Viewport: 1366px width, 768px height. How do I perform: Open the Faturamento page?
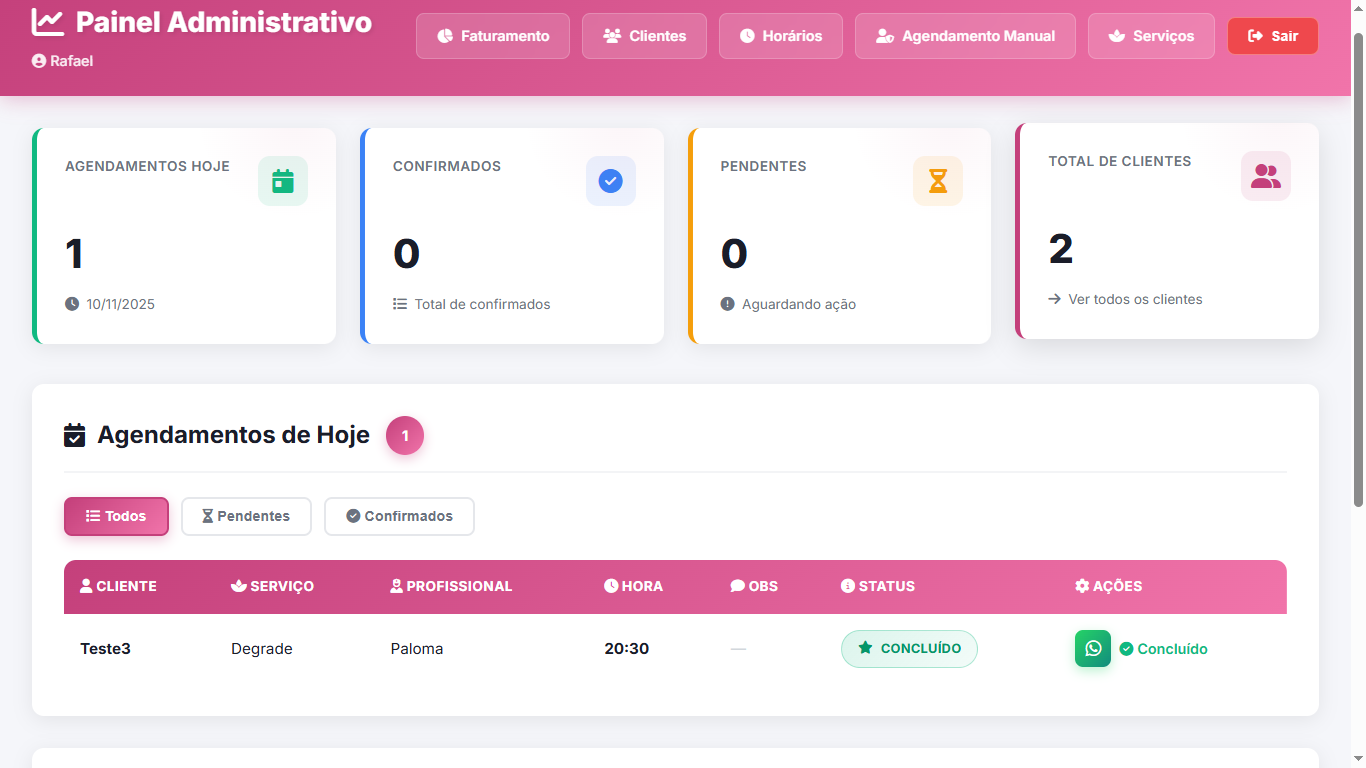pos(493,36)
